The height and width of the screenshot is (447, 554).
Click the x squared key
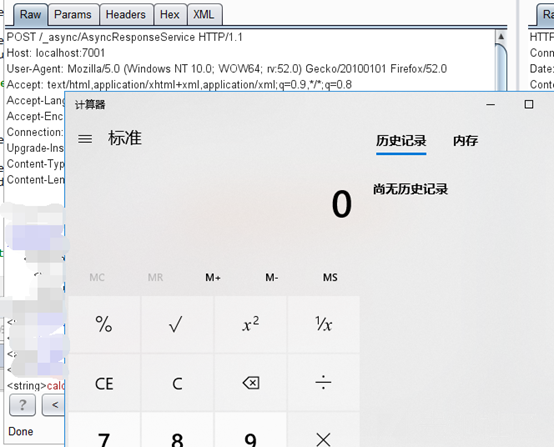[x=251, y=324]
